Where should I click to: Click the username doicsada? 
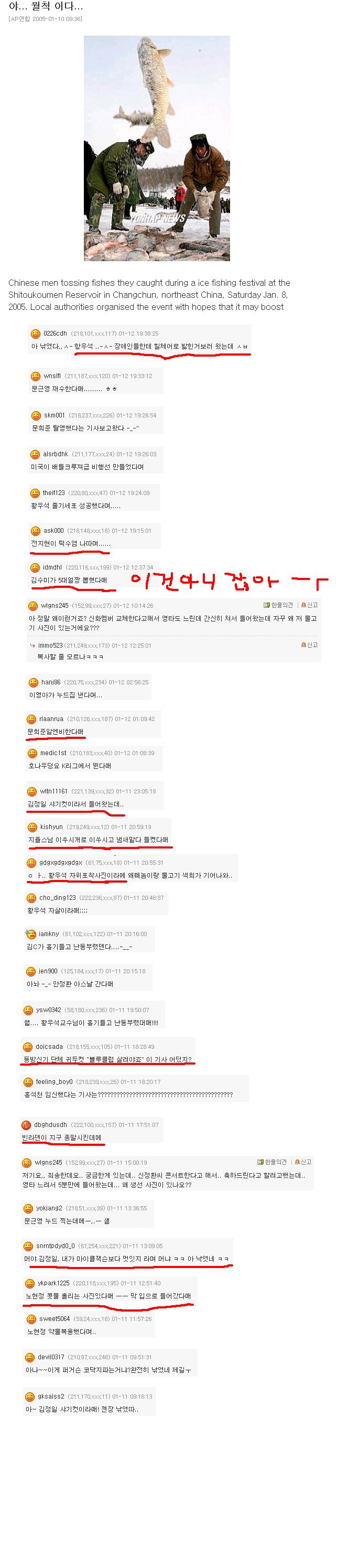pos(49,1046)
